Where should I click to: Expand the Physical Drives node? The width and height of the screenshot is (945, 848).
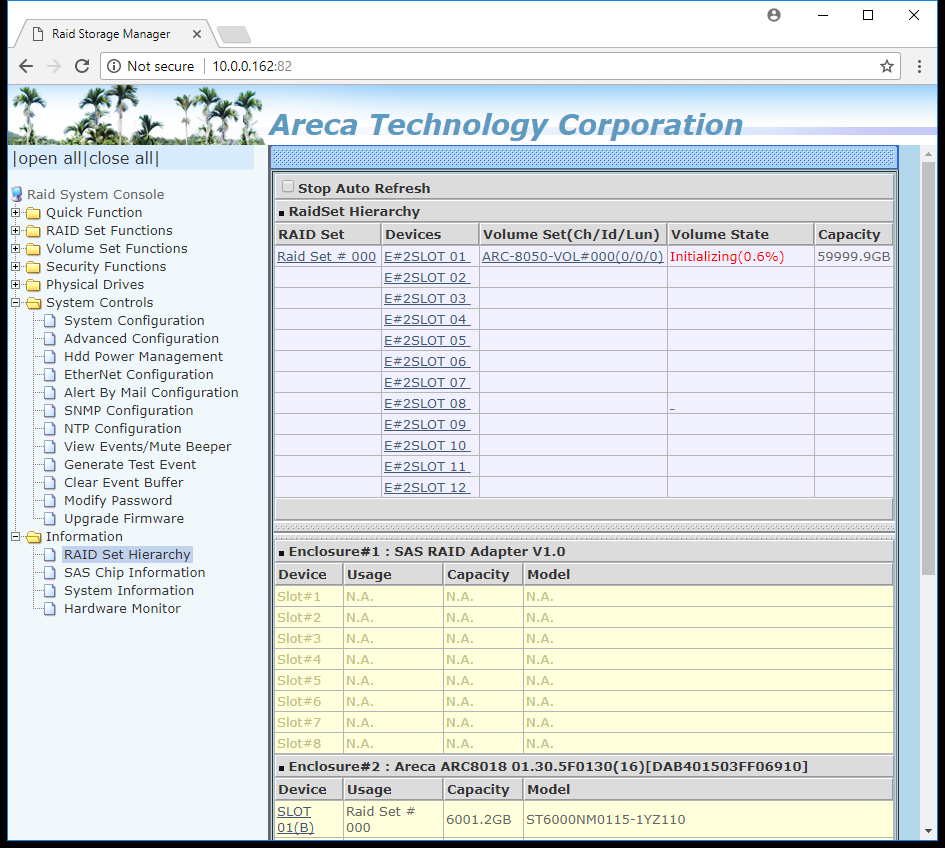point(16,284)
